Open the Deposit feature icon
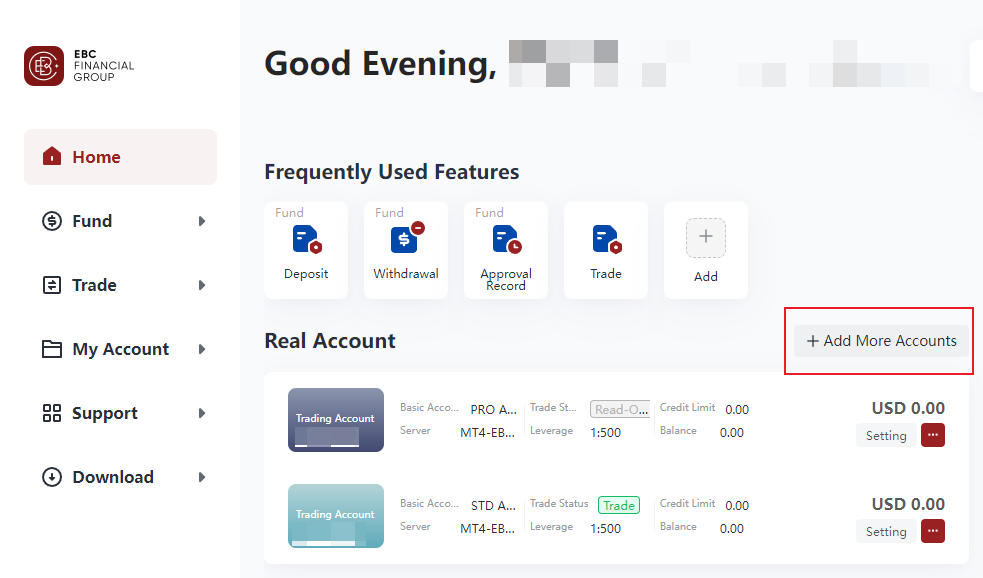The width and height of the screenshot is (983, 578). click(x=305, y=241)
